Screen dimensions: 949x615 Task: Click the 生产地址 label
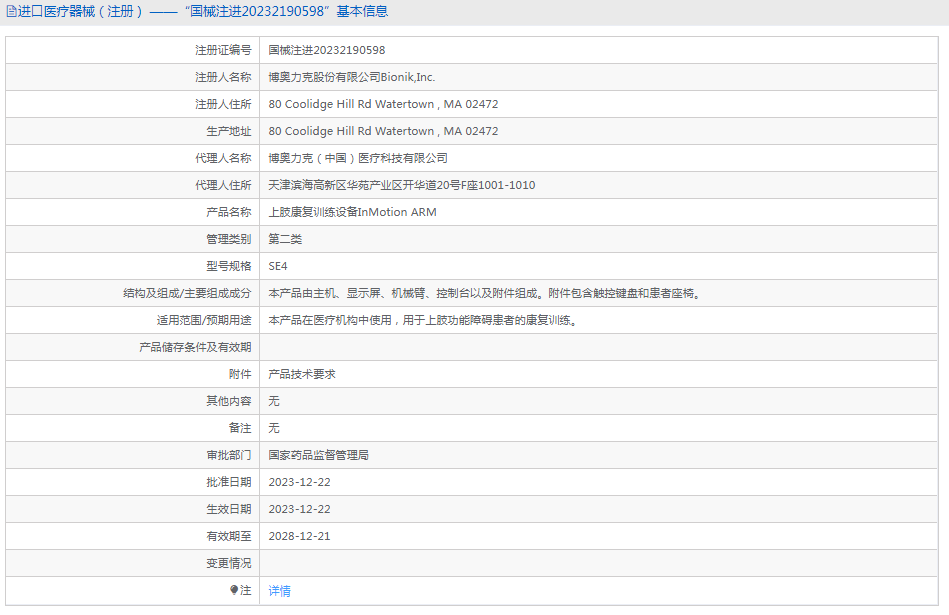[229, 131]
